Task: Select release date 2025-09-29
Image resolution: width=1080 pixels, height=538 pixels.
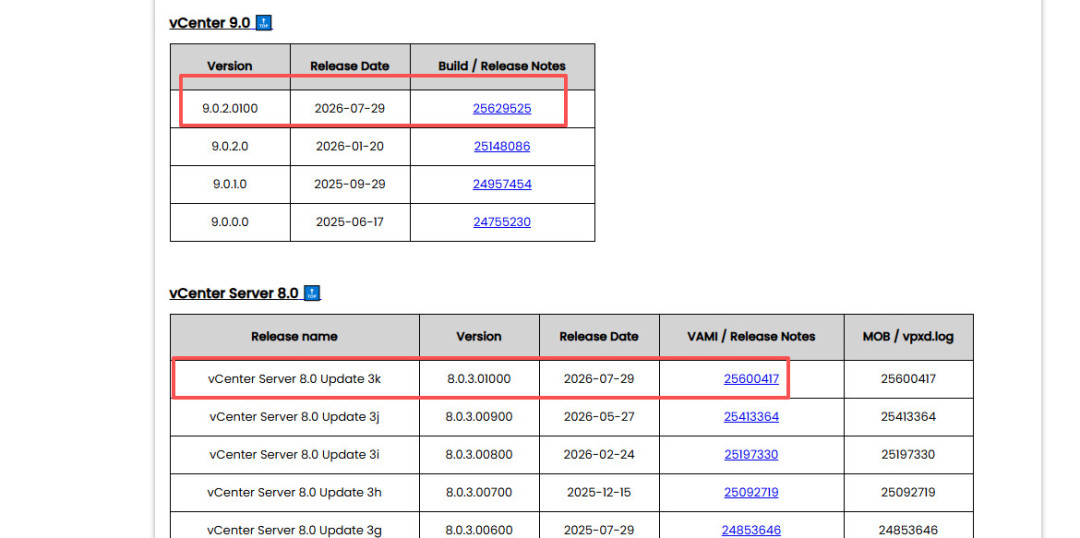Action: point(350,184)
